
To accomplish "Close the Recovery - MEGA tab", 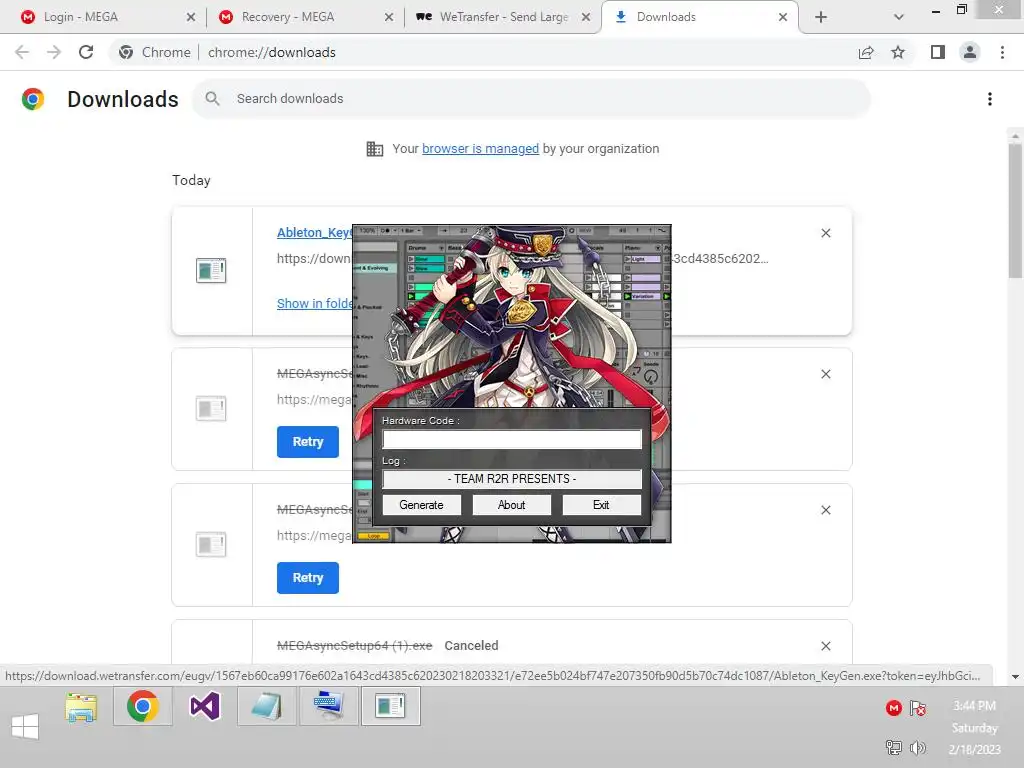I will (x=389, y=17).
